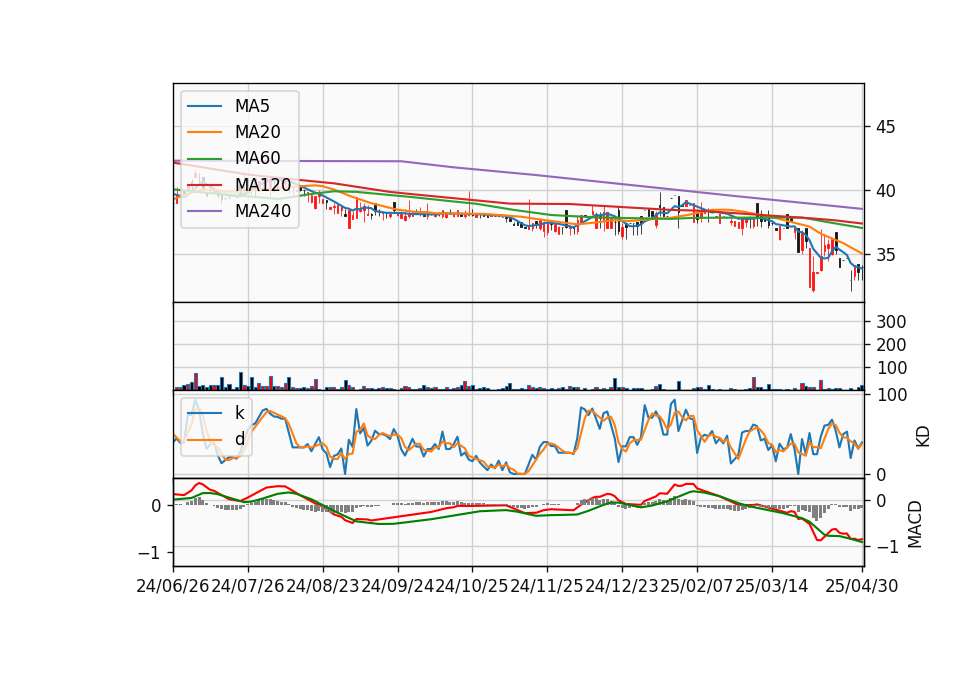This screenshot has height=690, width=960.
Task: Click the 25/03/14 date tick label
Action: click(771, 587)
